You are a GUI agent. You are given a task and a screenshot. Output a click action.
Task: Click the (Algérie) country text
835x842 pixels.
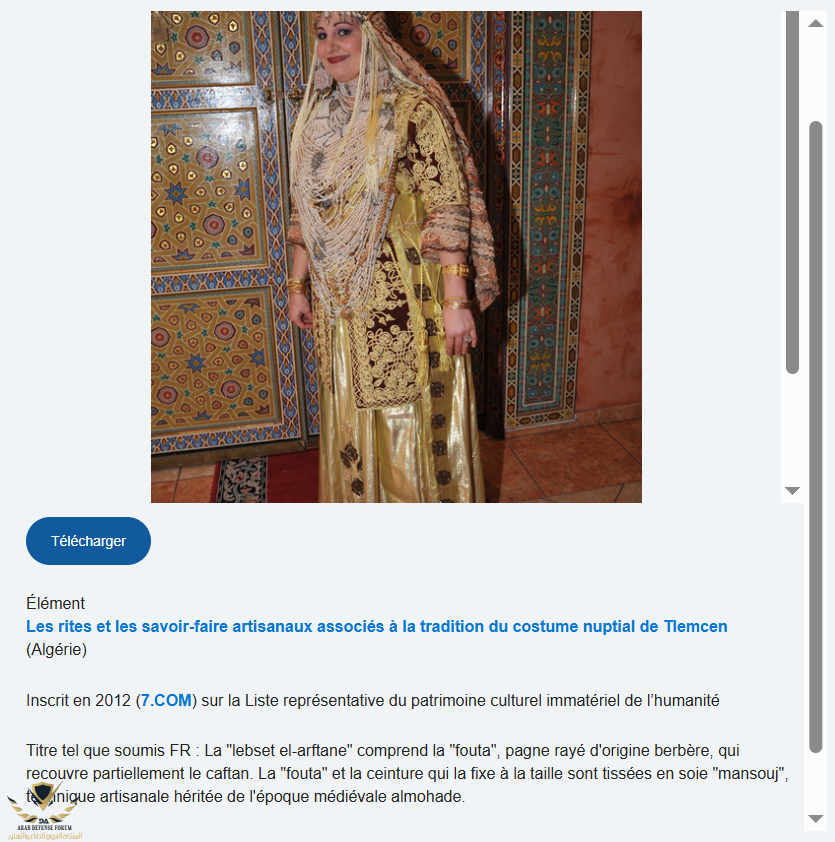(x=56, y=650)
